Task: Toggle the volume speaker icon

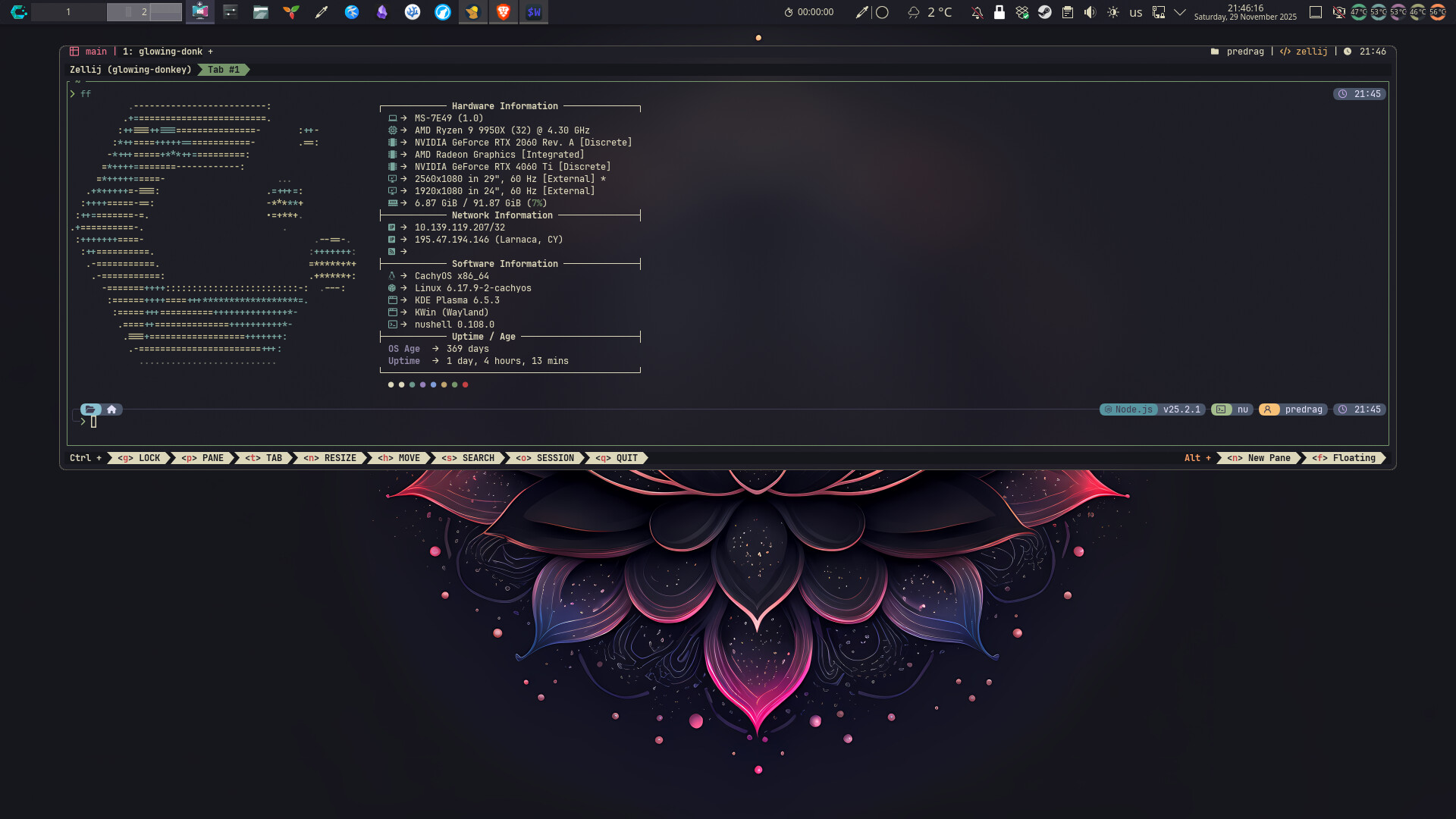Action: coord(1090,11)
